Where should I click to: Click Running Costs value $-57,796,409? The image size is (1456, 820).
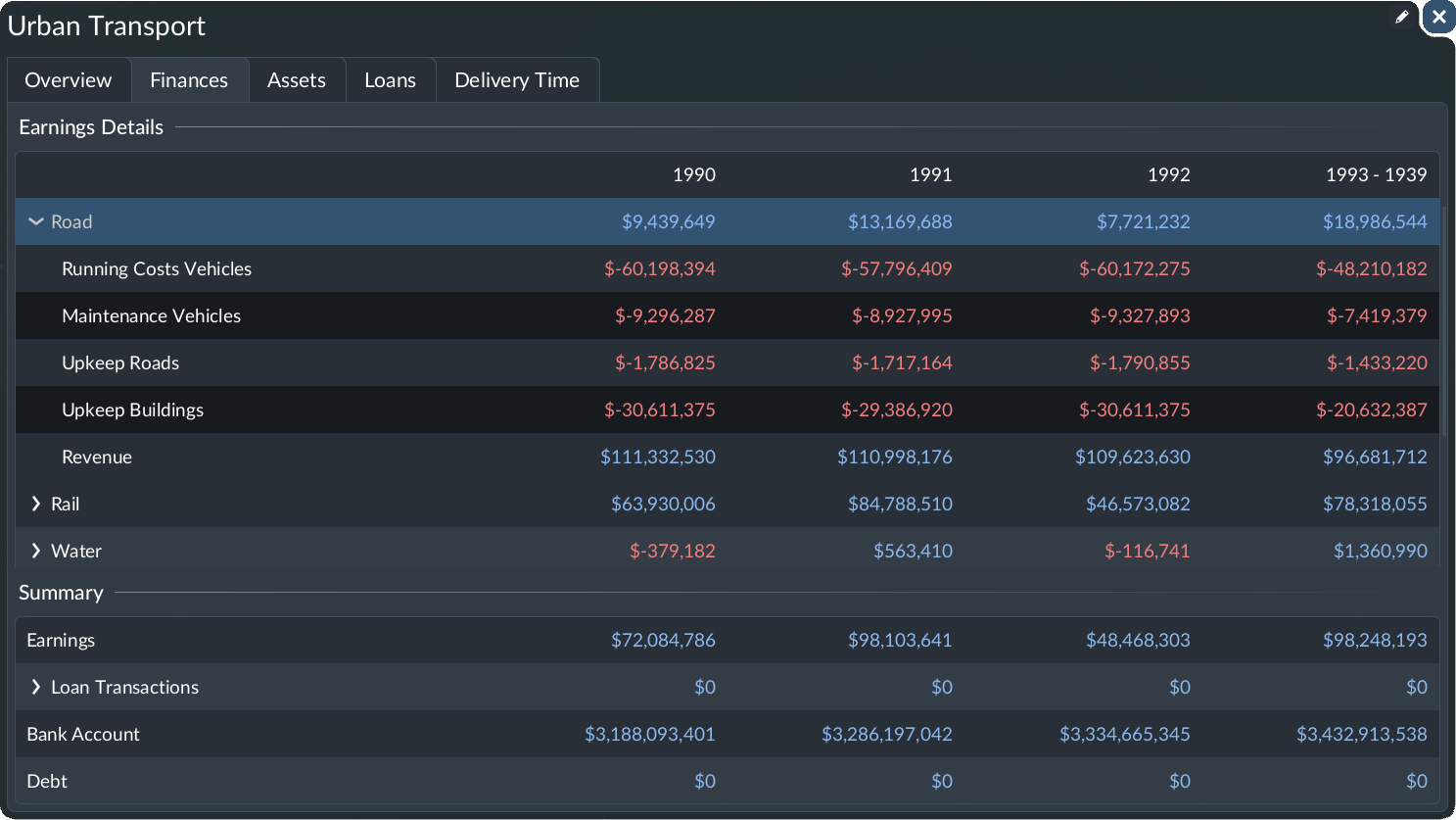point(897,268)
